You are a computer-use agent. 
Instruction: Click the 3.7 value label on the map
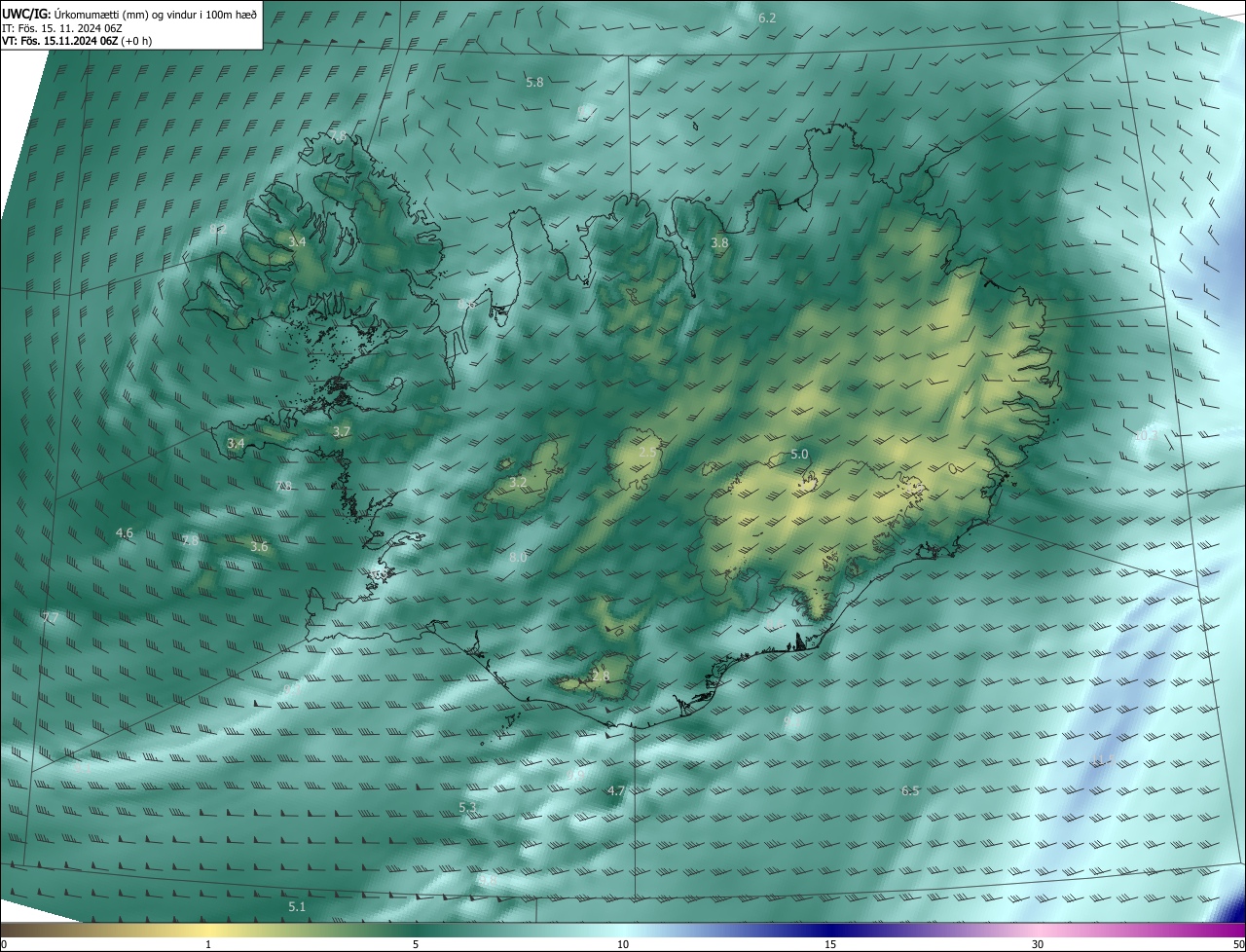[342, 431]
